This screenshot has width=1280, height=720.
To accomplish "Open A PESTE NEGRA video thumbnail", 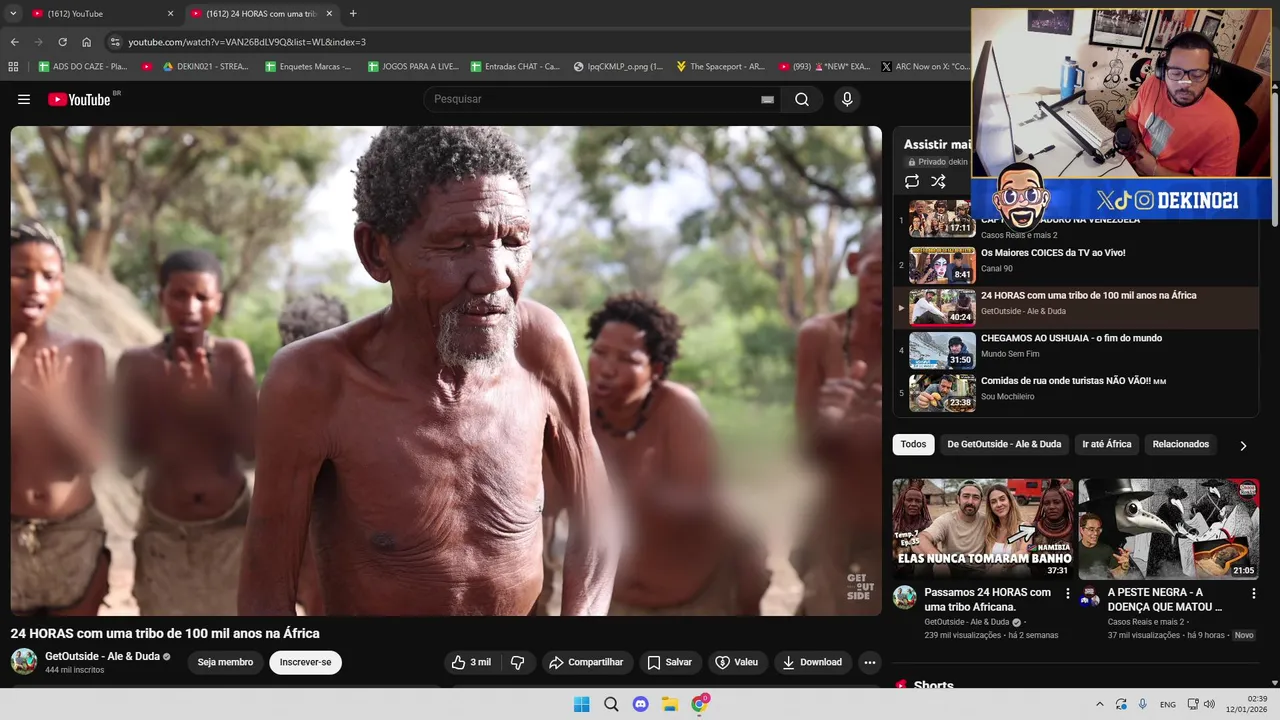I will 1168,528.
